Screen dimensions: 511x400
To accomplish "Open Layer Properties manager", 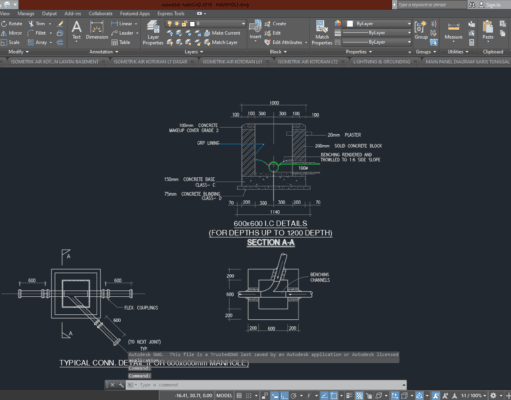I will coord(153,32).
